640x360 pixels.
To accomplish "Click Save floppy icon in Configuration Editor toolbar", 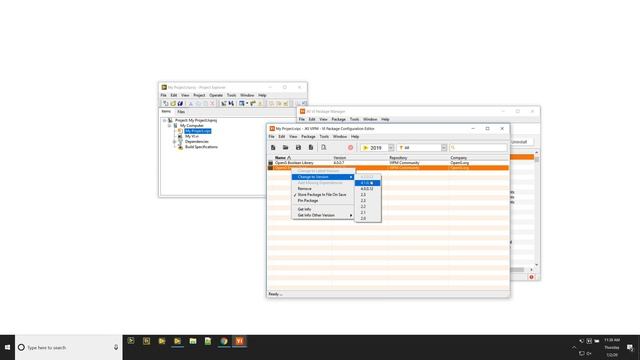I will tap(298, 147).
